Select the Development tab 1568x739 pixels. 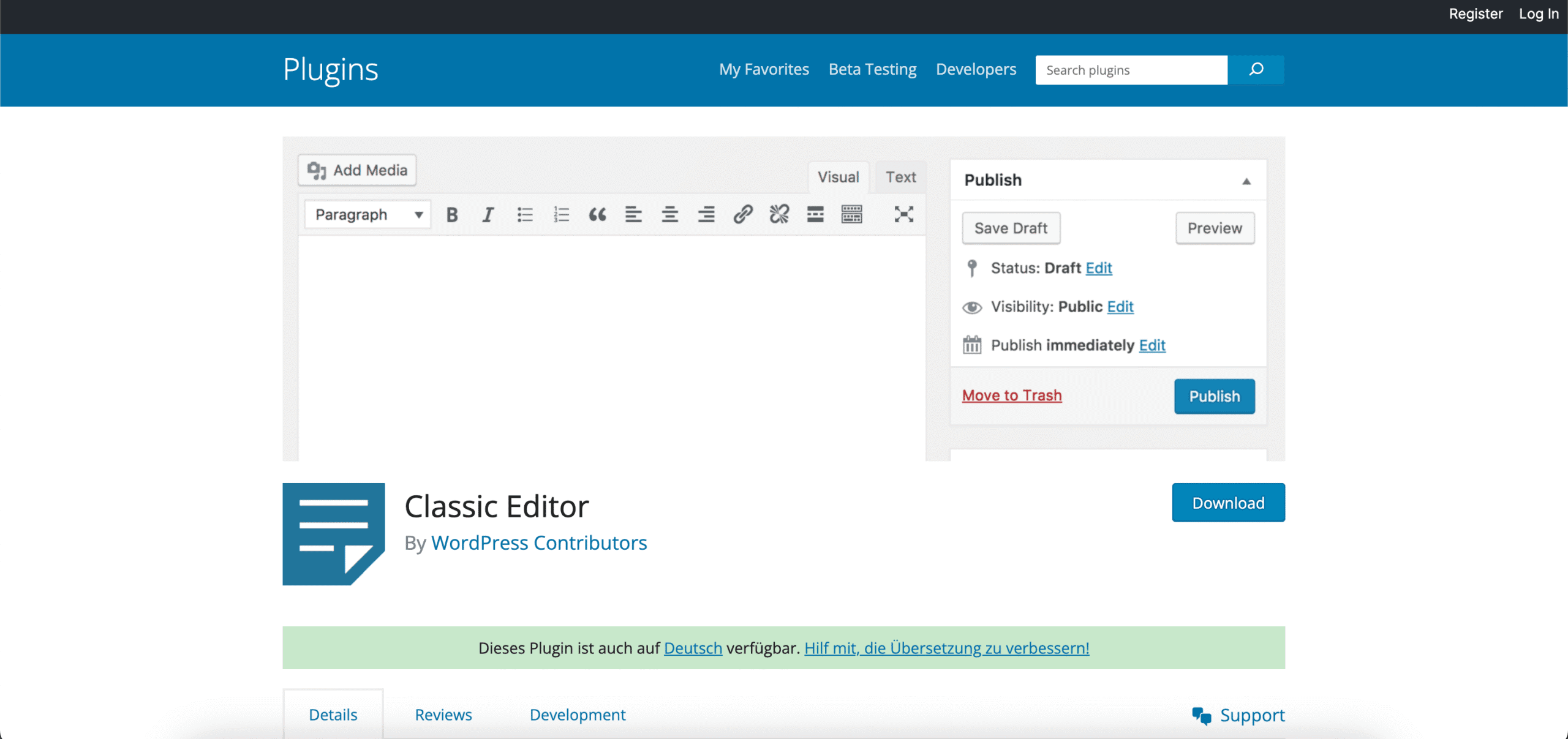[578, 715]
